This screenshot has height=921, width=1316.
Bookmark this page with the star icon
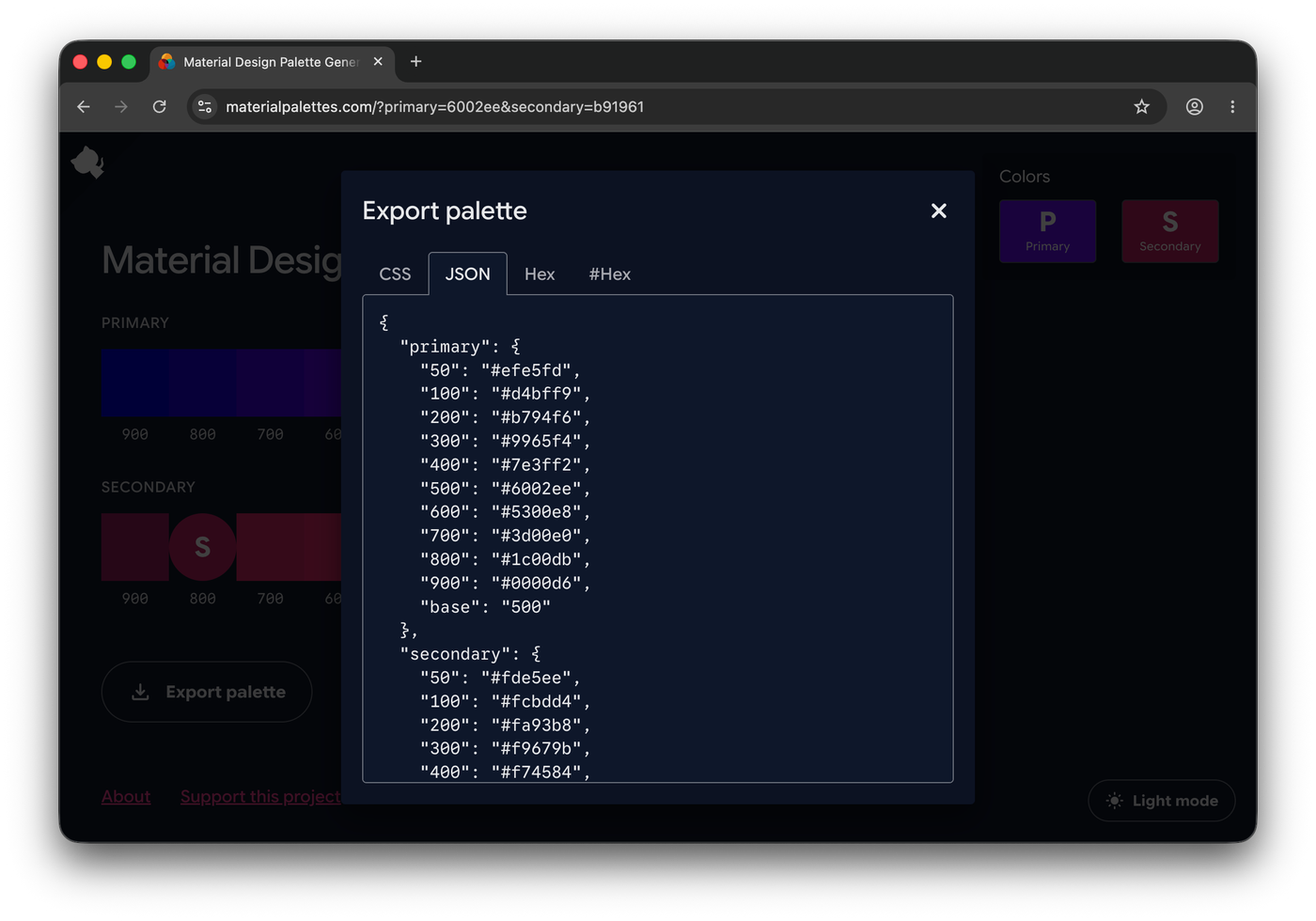click(x=1141, y=107)
